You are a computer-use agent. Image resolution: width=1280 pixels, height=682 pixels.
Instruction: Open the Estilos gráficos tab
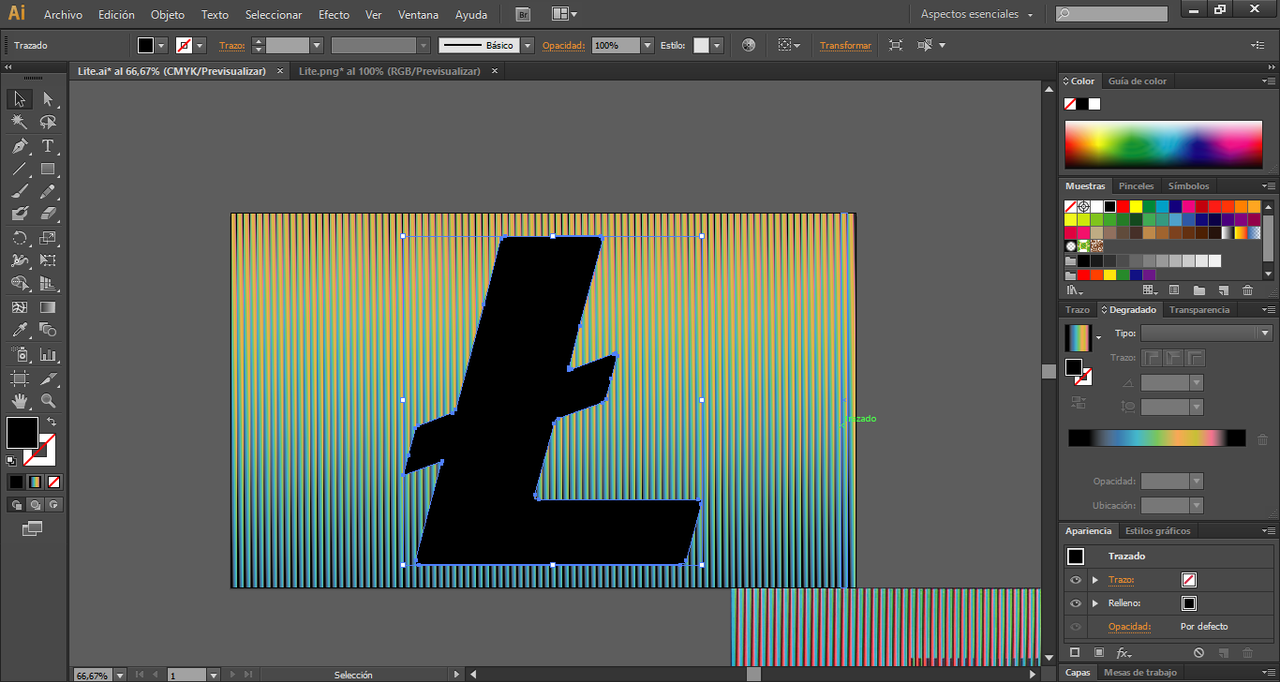pyautogui.click(x=1158, y=531)
